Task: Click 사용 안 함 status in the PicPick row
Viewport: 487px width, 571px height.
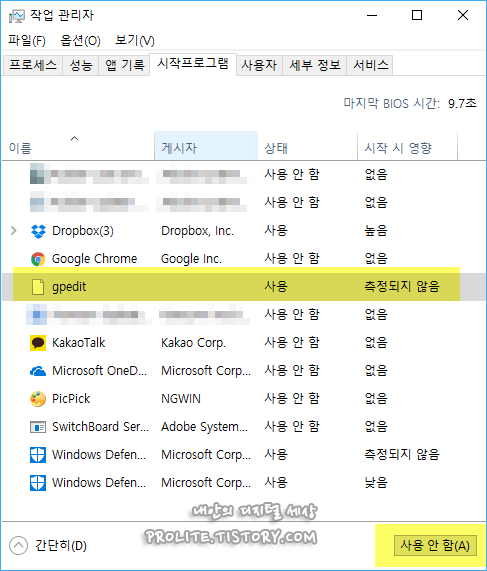Action: pyautogui.click(x=292, y=399)
